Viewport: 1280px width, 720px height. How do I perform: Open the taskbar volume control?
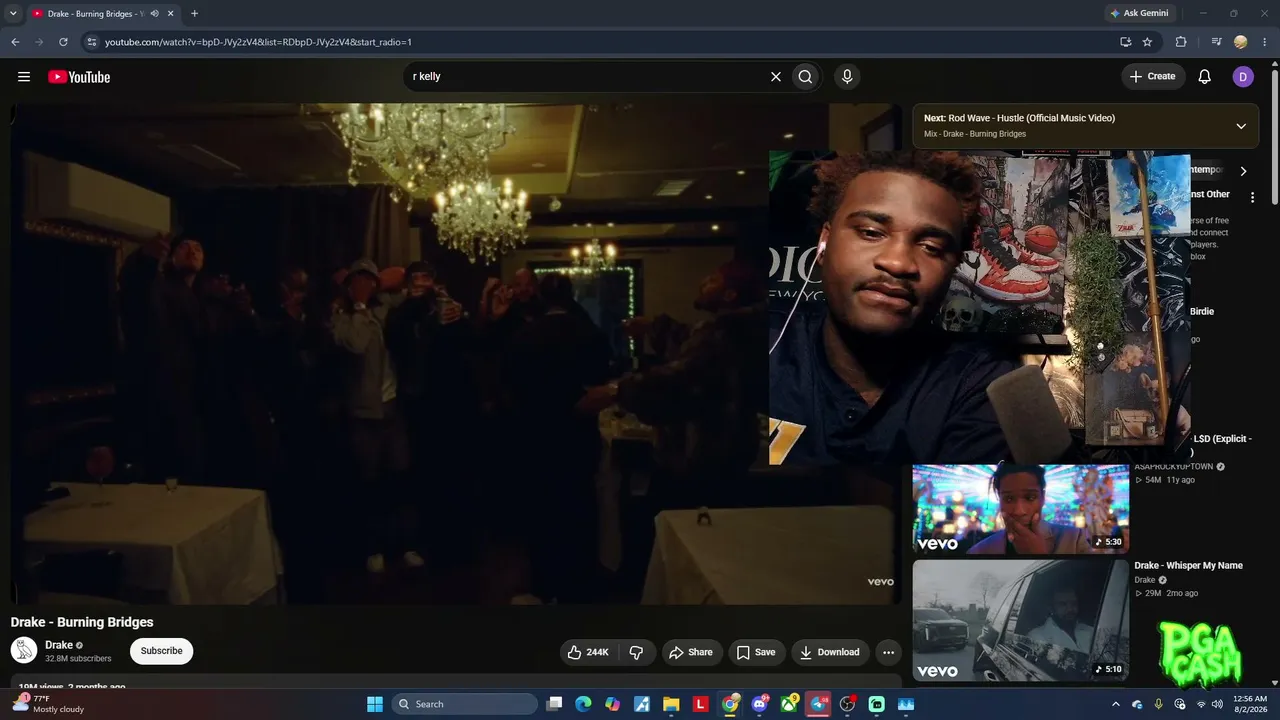pos(1216,704)
